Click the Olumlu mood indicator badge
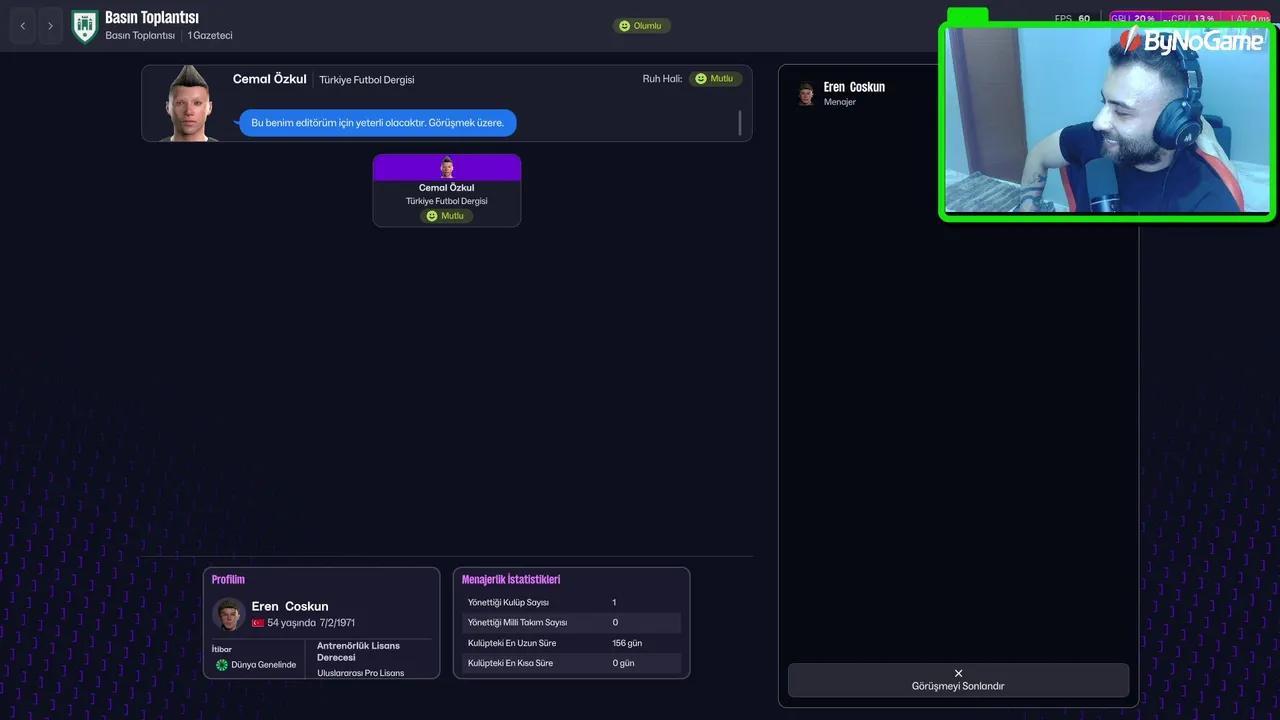Viewport: 1280px width, 720px height. coord(641,26)
